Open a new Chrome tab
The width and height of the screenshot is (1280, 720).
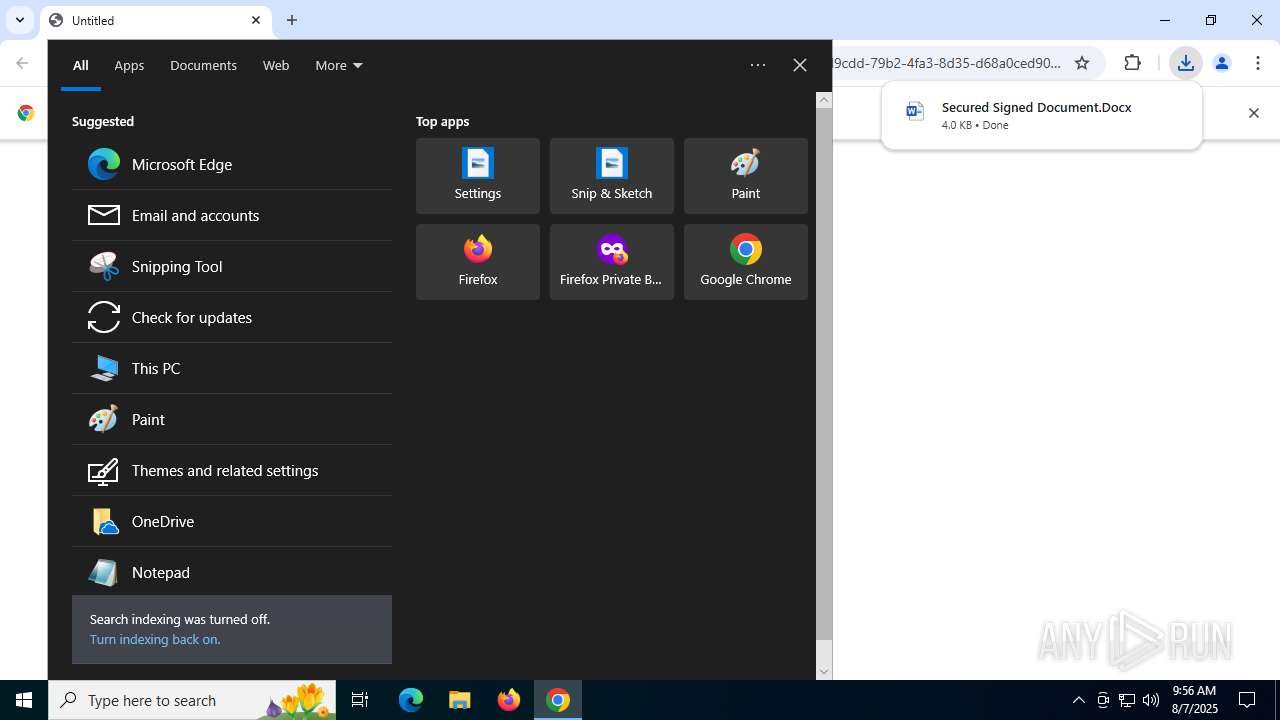(292, 20)
